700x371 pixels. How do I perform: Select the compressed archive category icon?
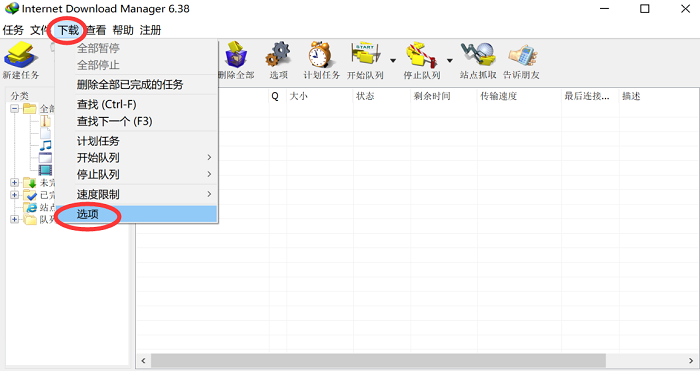point(45,121)
